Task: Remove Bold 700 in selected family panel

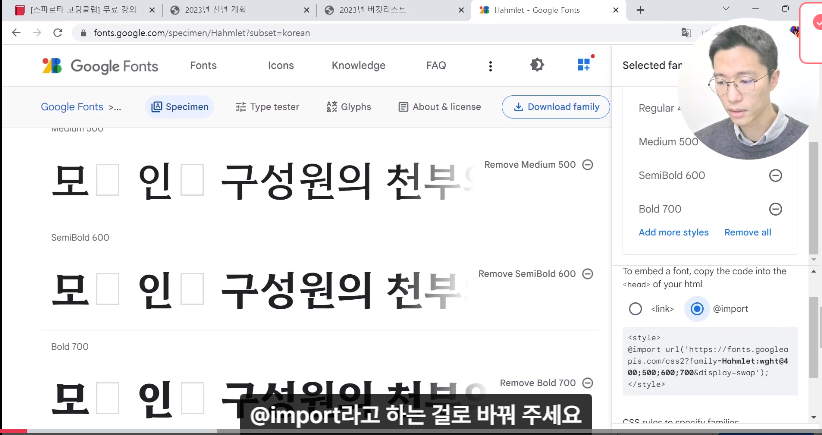Action: tap(775, 209)
